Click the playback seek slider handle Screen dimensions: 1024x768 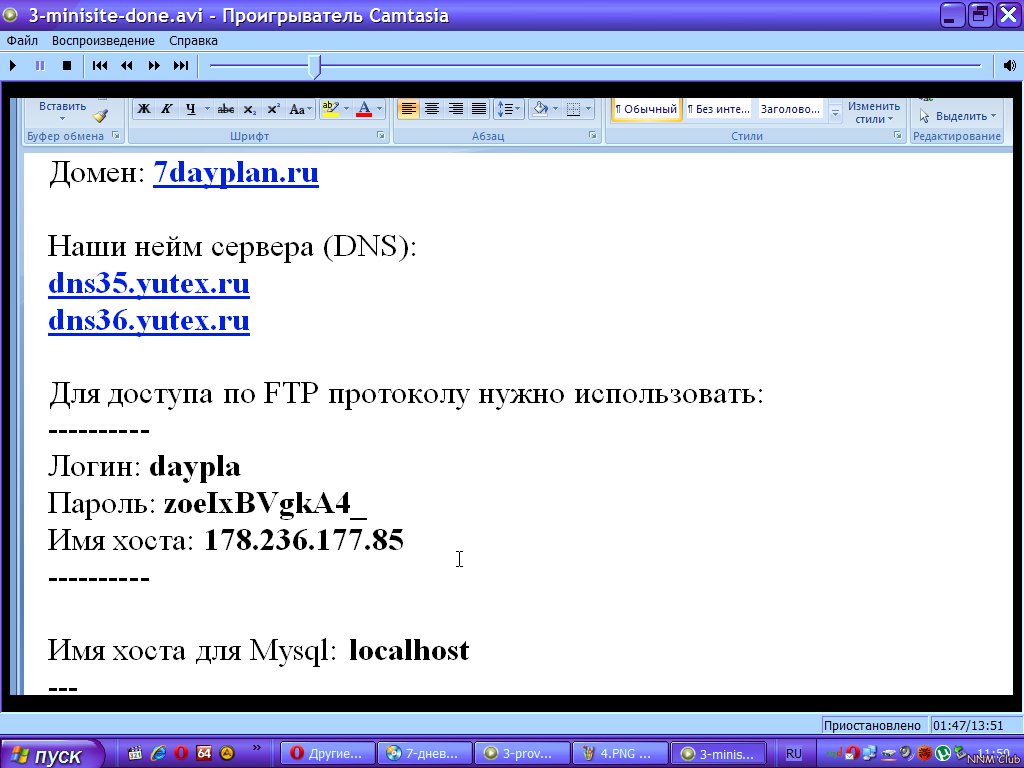pos(314,67)
